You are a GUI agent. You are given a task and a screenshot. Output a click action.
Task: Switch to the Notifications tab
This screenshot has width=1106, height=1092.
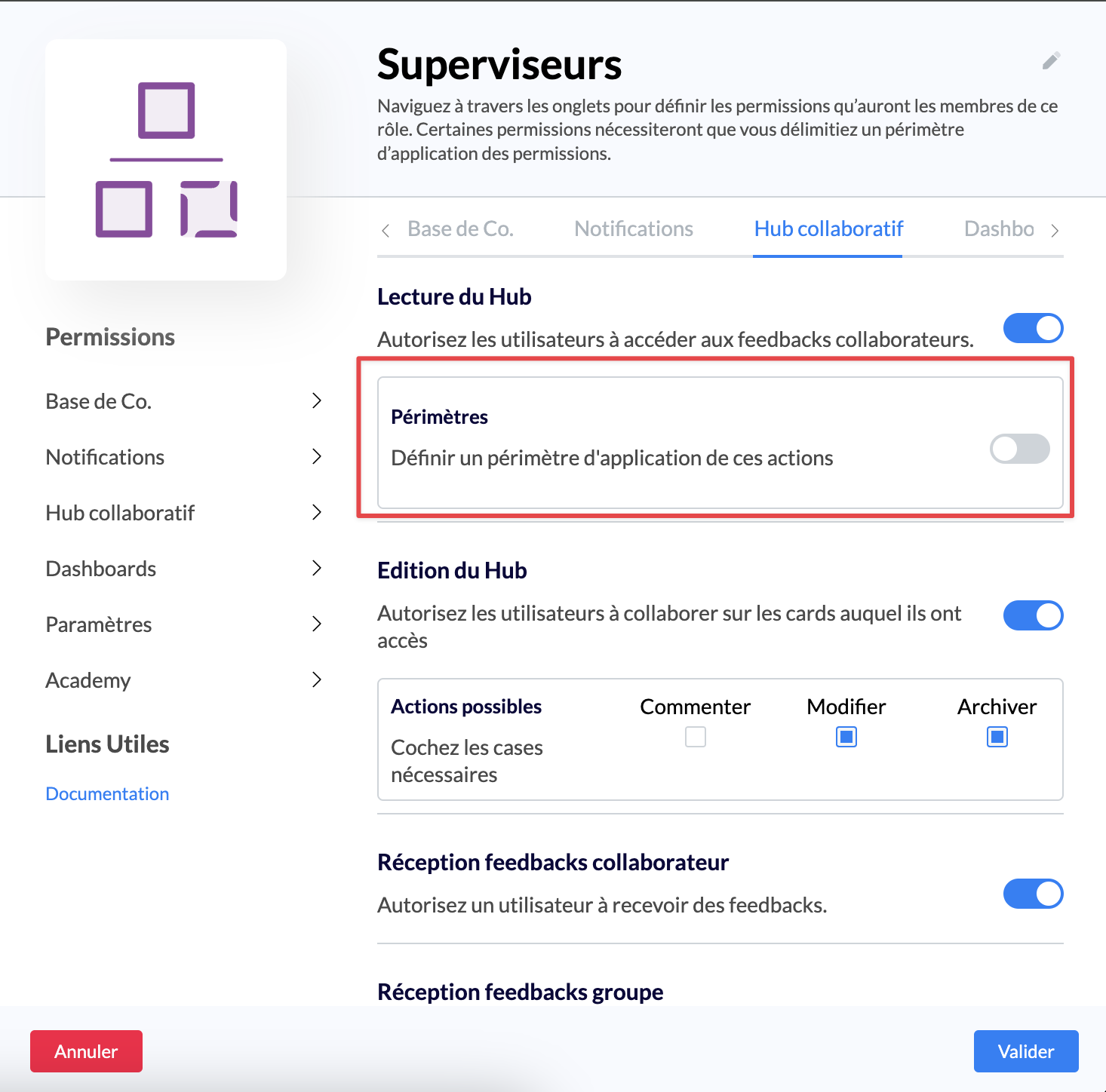tap(634, 229)
